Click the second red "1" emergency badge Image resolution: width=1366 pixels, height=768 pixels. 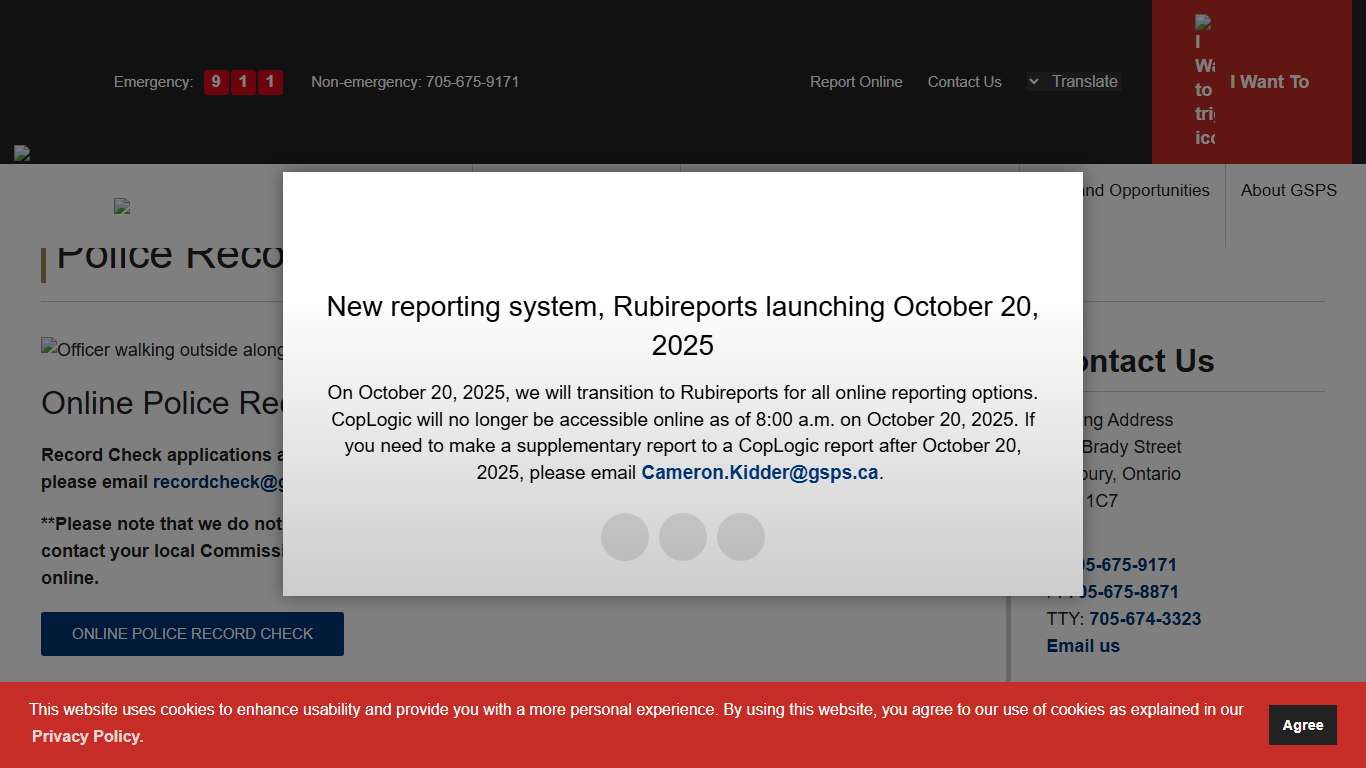click(268, 82)
